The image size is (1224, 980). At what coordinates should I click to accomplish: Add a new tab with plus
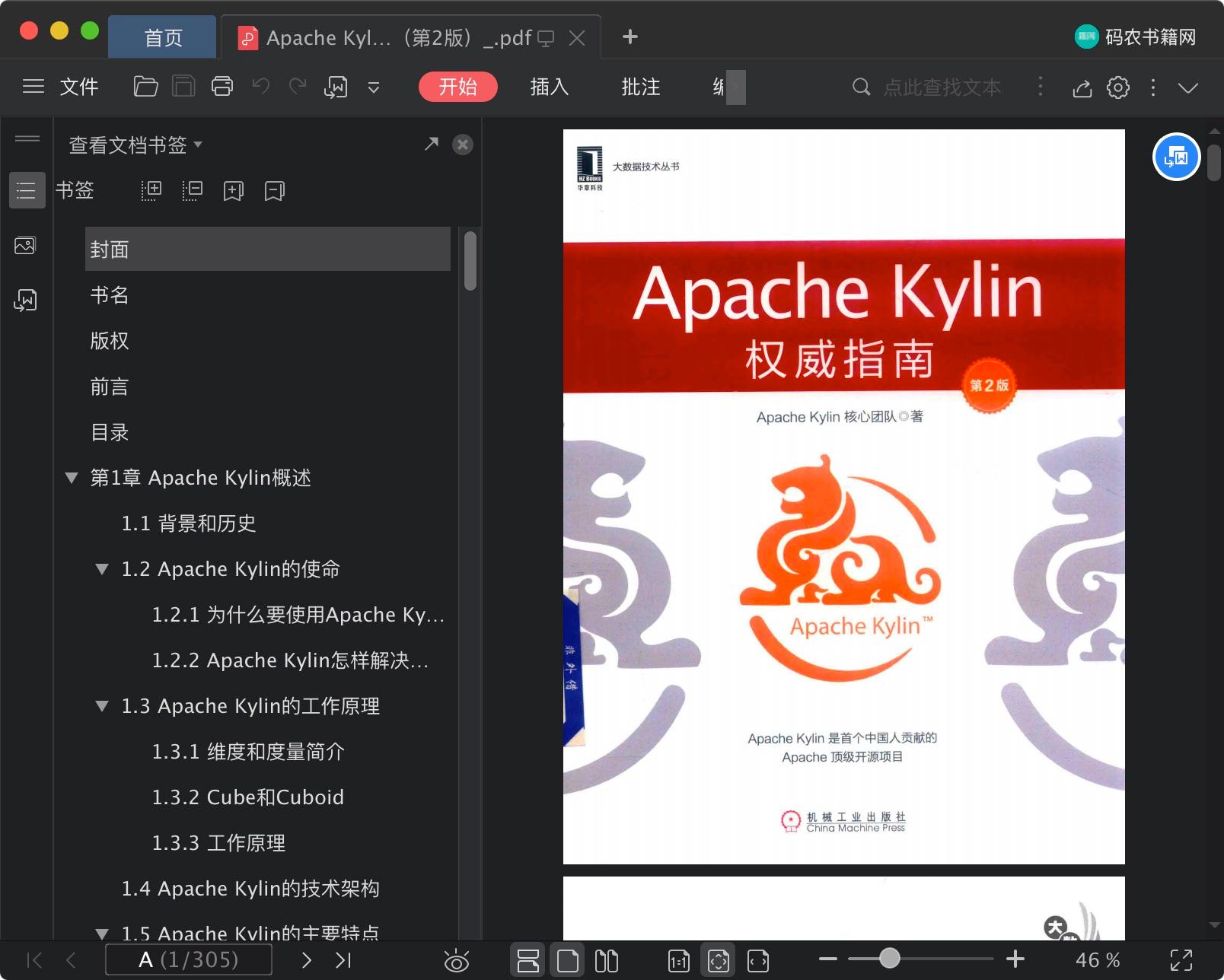(630, 37)
